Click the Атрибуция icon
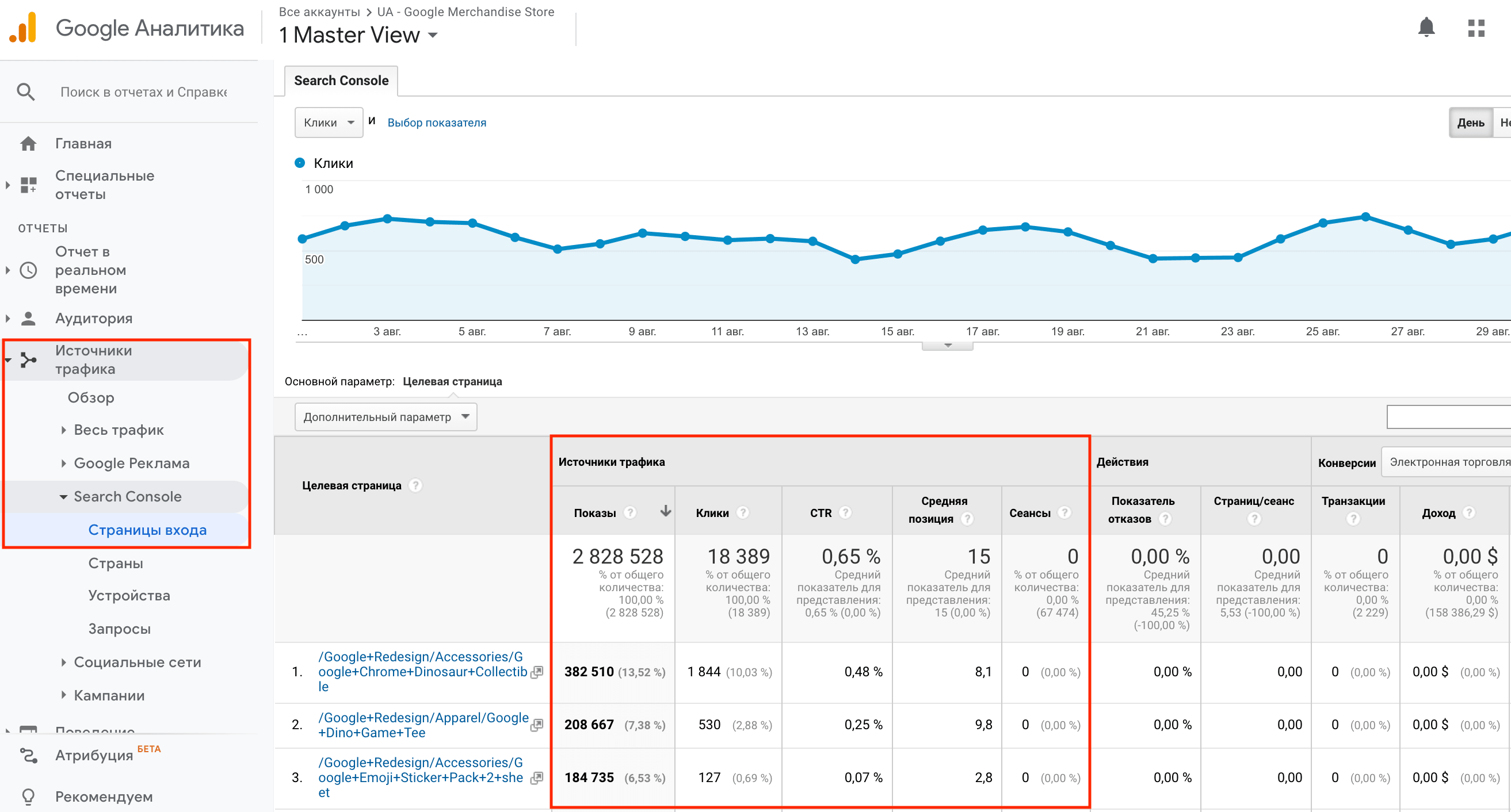This screenshot has width=1511, height=812. tap(28, 755)
